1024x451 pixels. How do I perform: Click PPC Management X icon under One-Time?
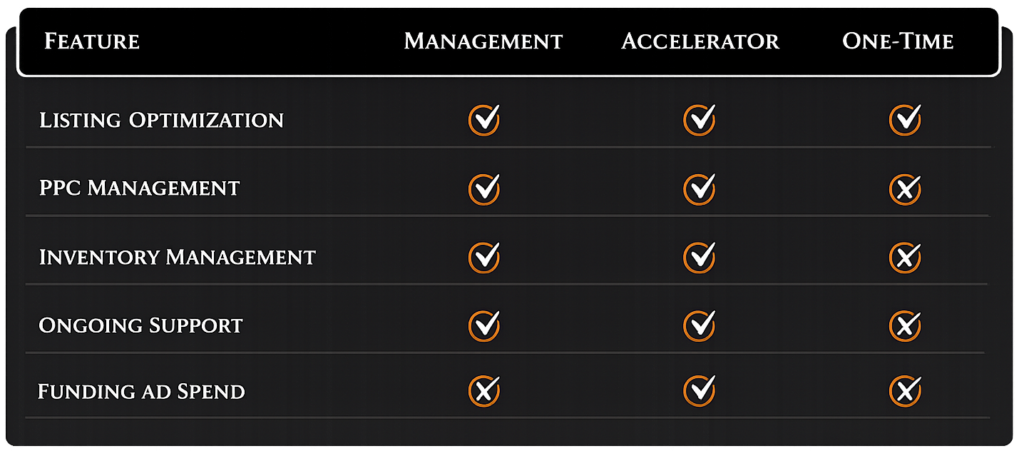905,188
